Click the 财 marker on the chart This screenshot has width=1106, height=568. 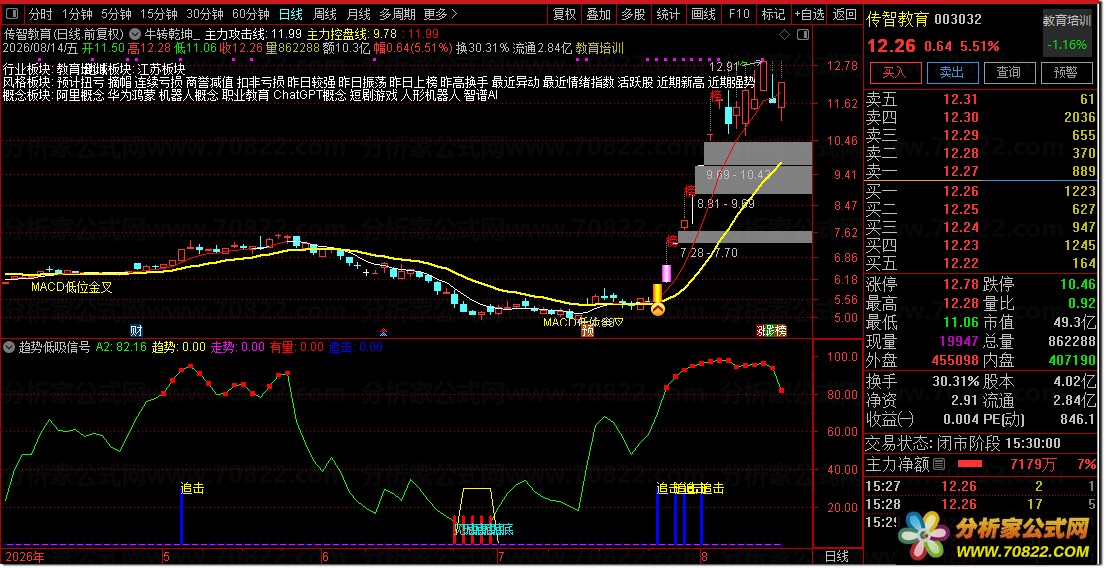click(136, 330)
